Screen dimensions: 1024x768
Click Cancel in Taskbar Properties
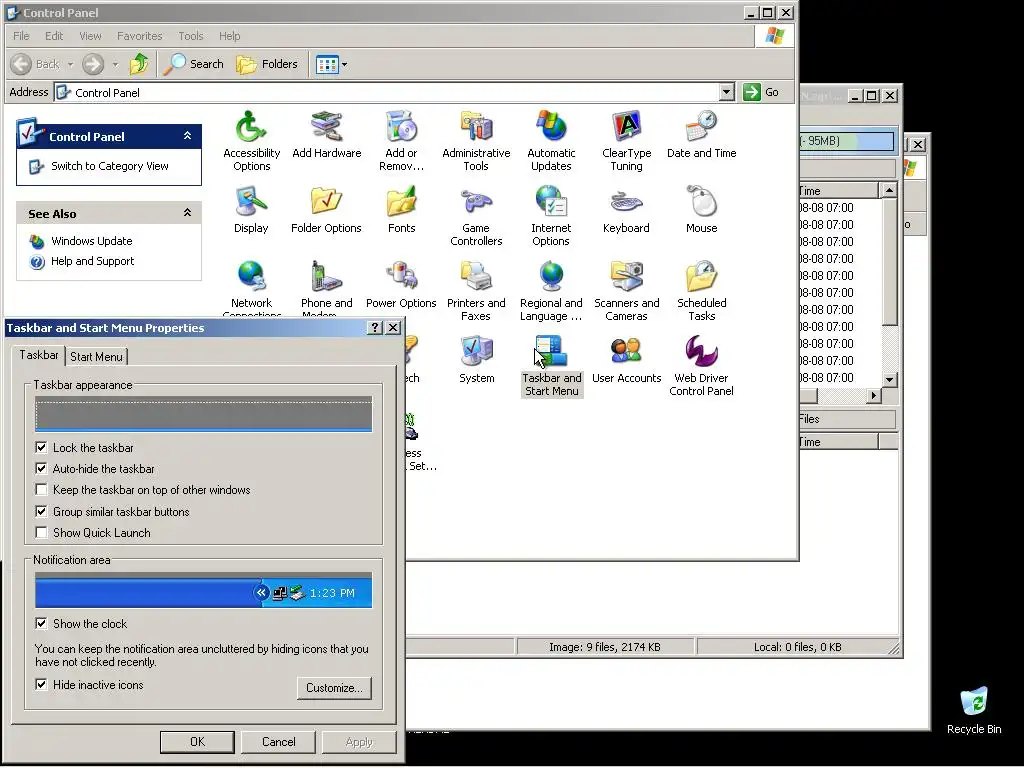click(x=279, y=742)
